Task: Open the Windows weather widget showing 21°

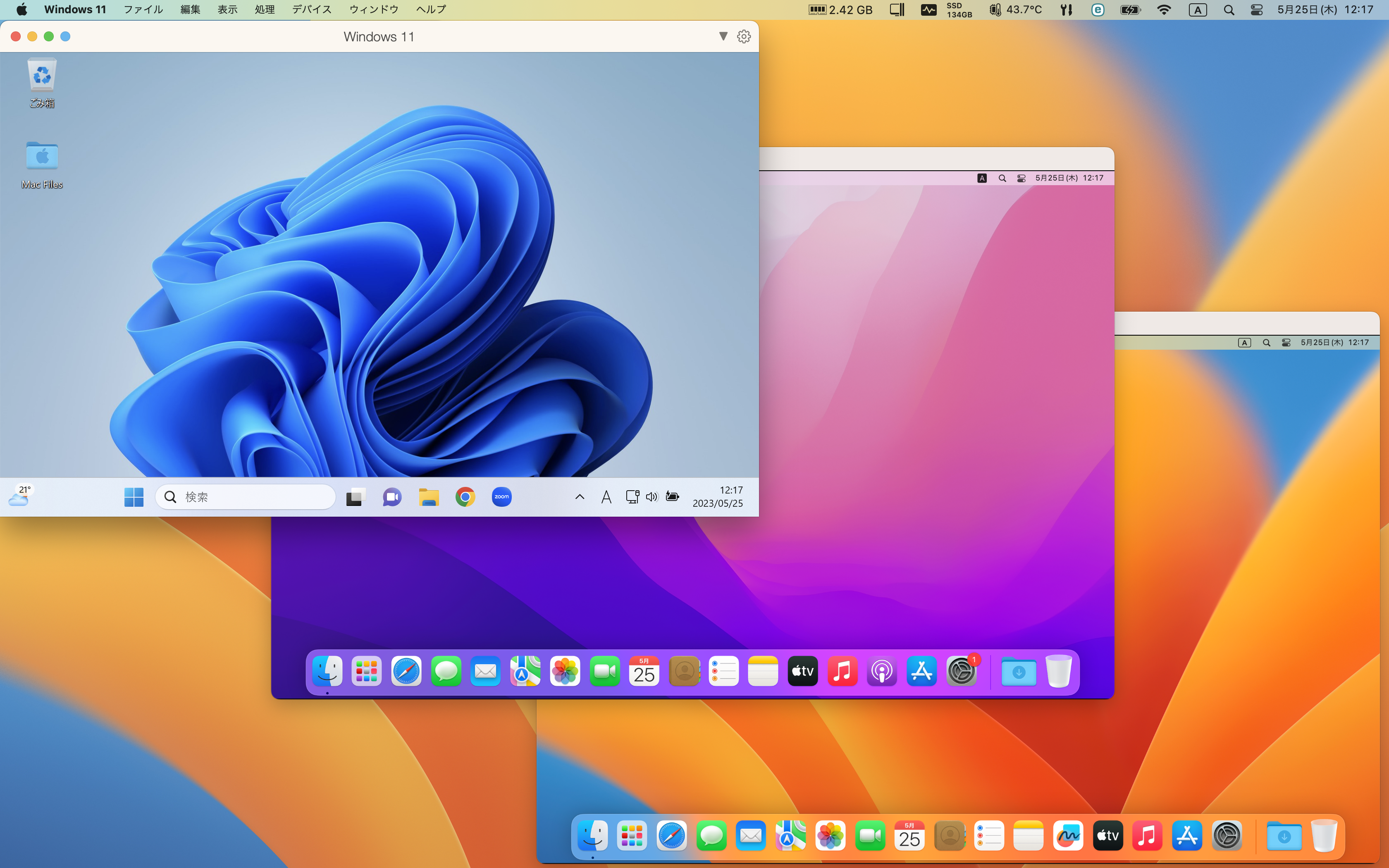Action: click(x=21, y=496)
